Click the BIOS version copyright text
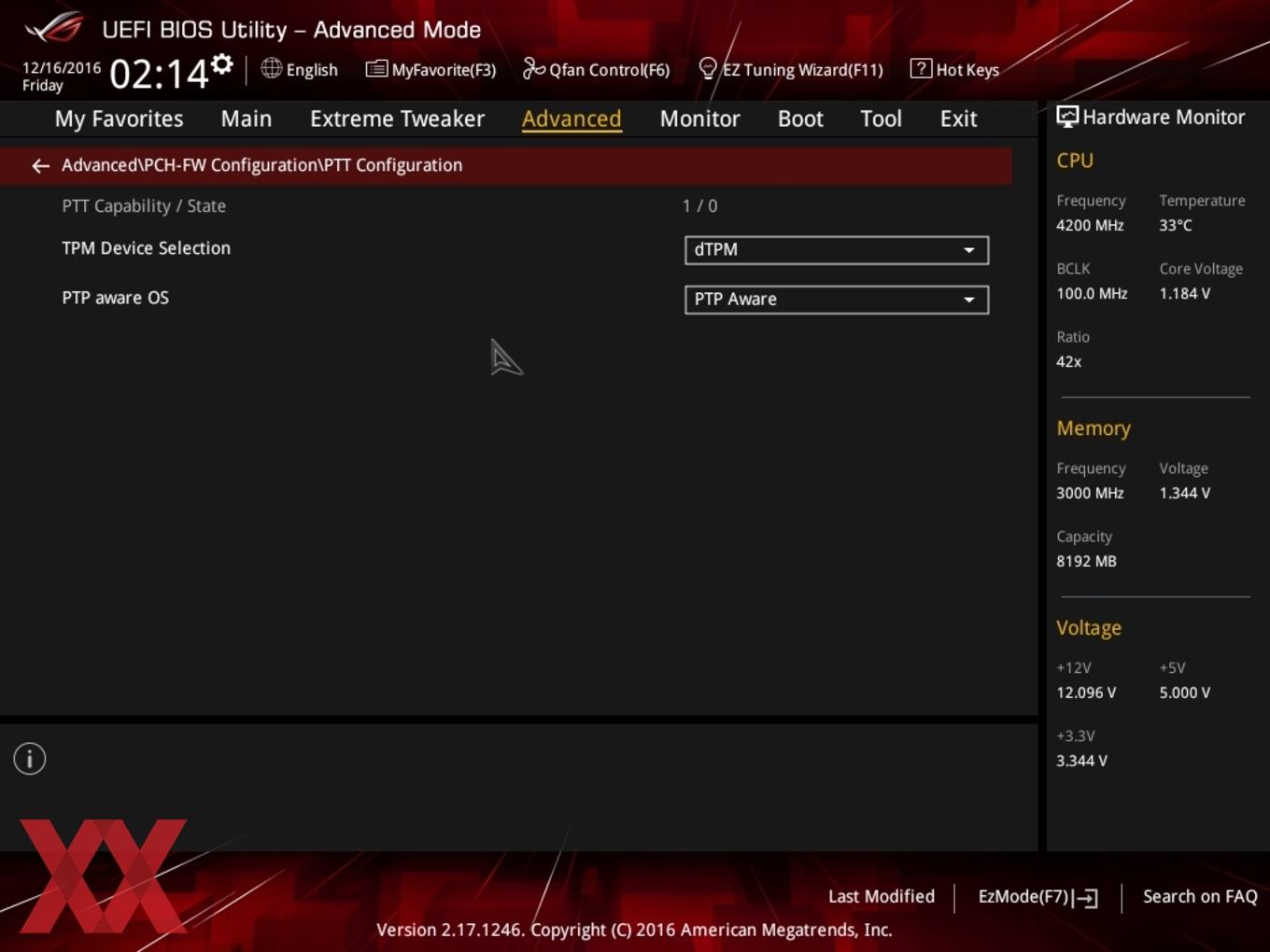 (x=634, y=930)
